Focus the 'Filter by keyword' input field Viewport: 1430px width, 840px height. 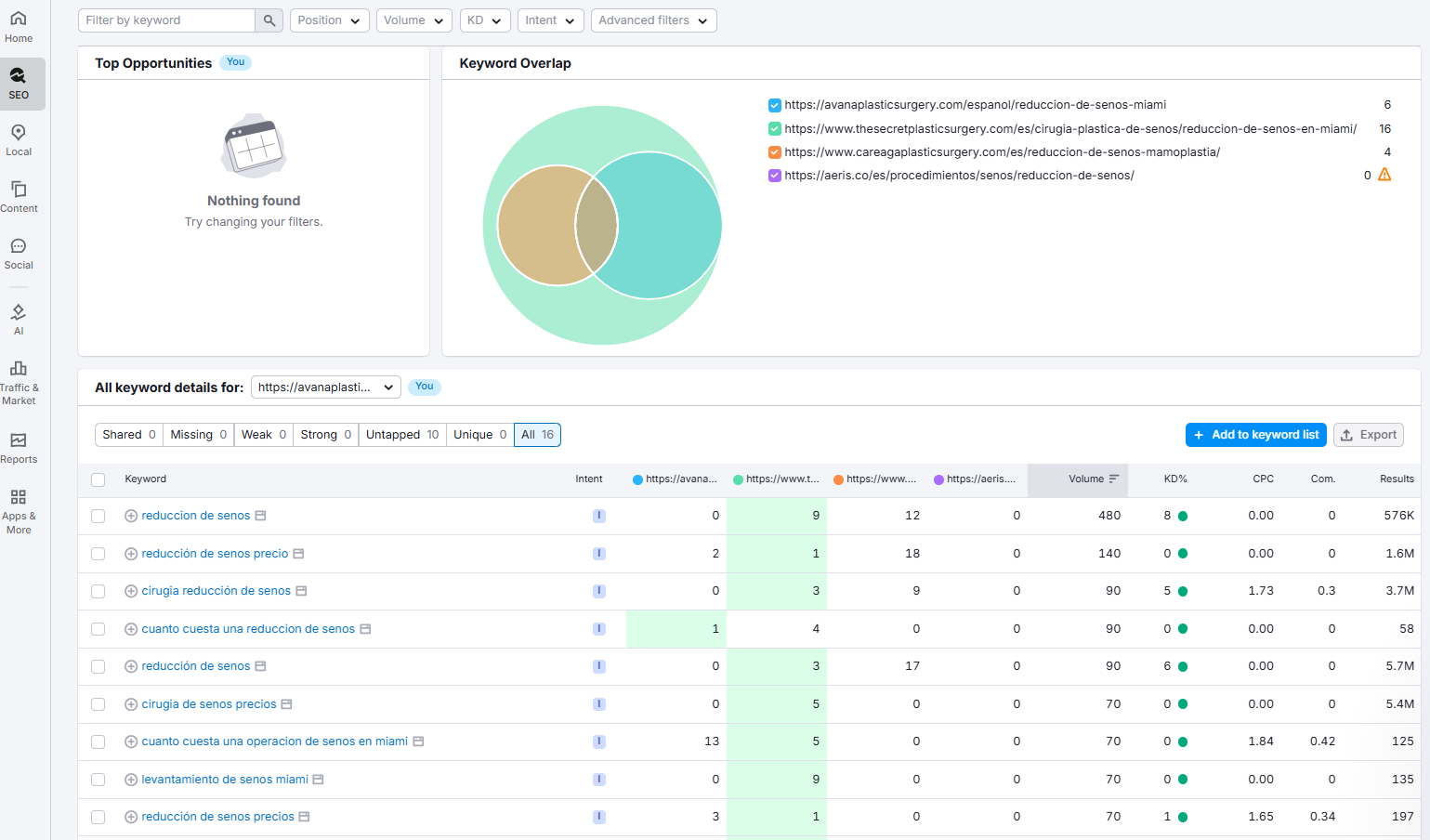click(x=166, y=20)
